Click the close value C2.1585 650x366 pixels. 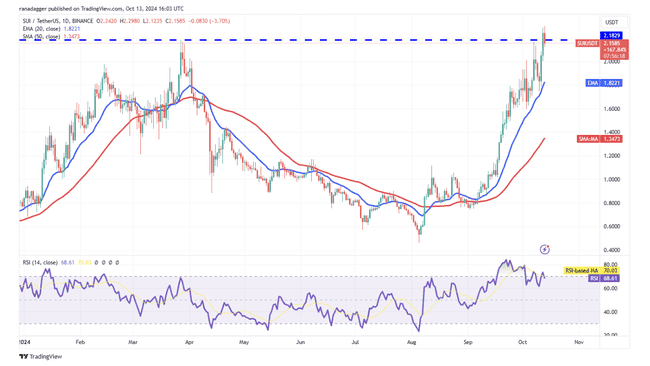(x=175, y=21)
